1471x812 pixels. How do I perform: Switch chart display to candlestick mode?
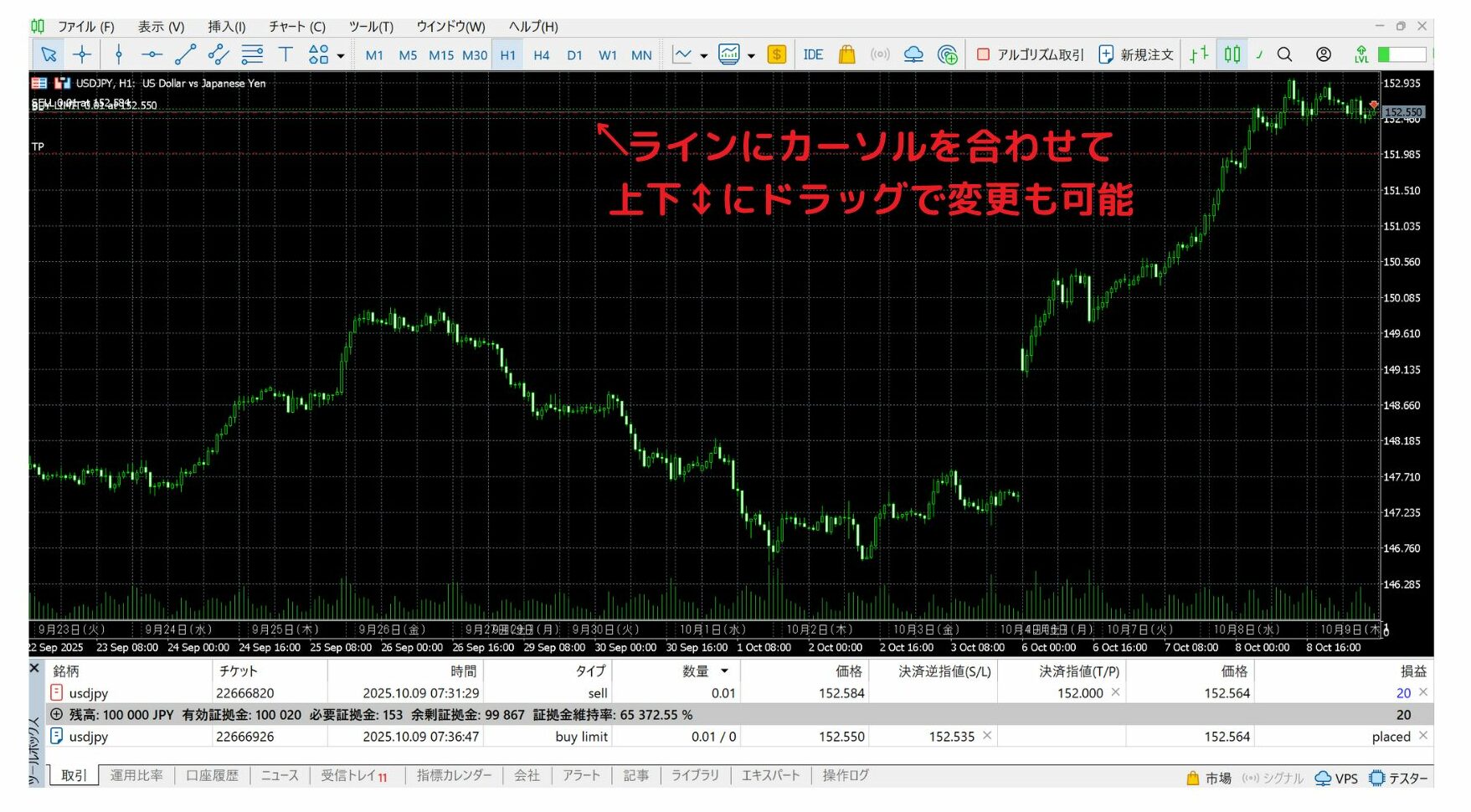tap(1232, 54)
